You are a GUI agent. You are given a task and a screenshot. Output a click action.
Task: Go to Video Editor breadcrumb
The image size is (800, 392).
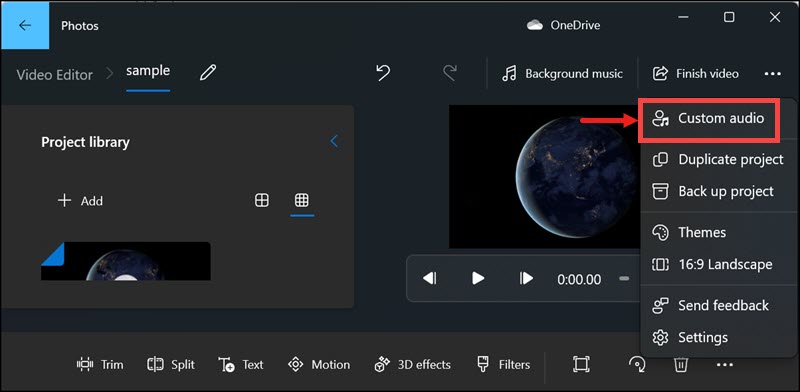click(x=55, y=75)
